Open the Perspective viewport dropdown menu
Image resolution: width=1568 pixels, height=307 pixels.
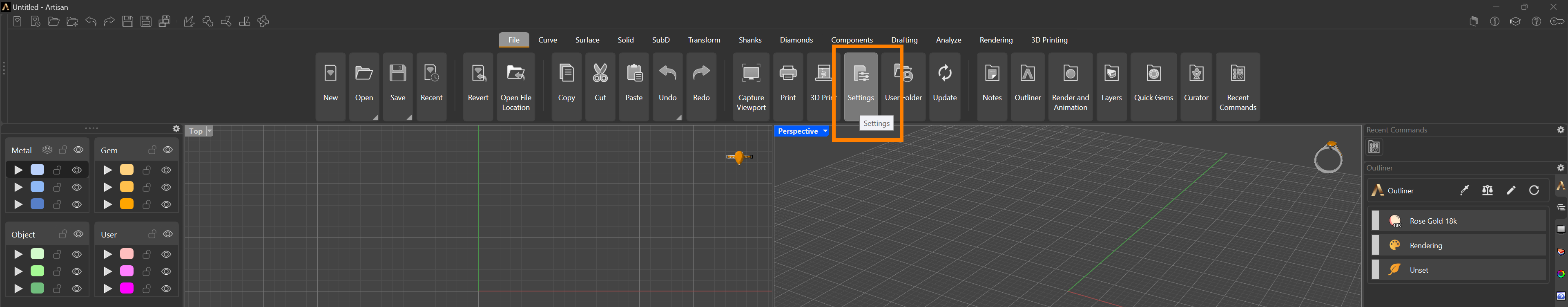click(x=825, y=131)
